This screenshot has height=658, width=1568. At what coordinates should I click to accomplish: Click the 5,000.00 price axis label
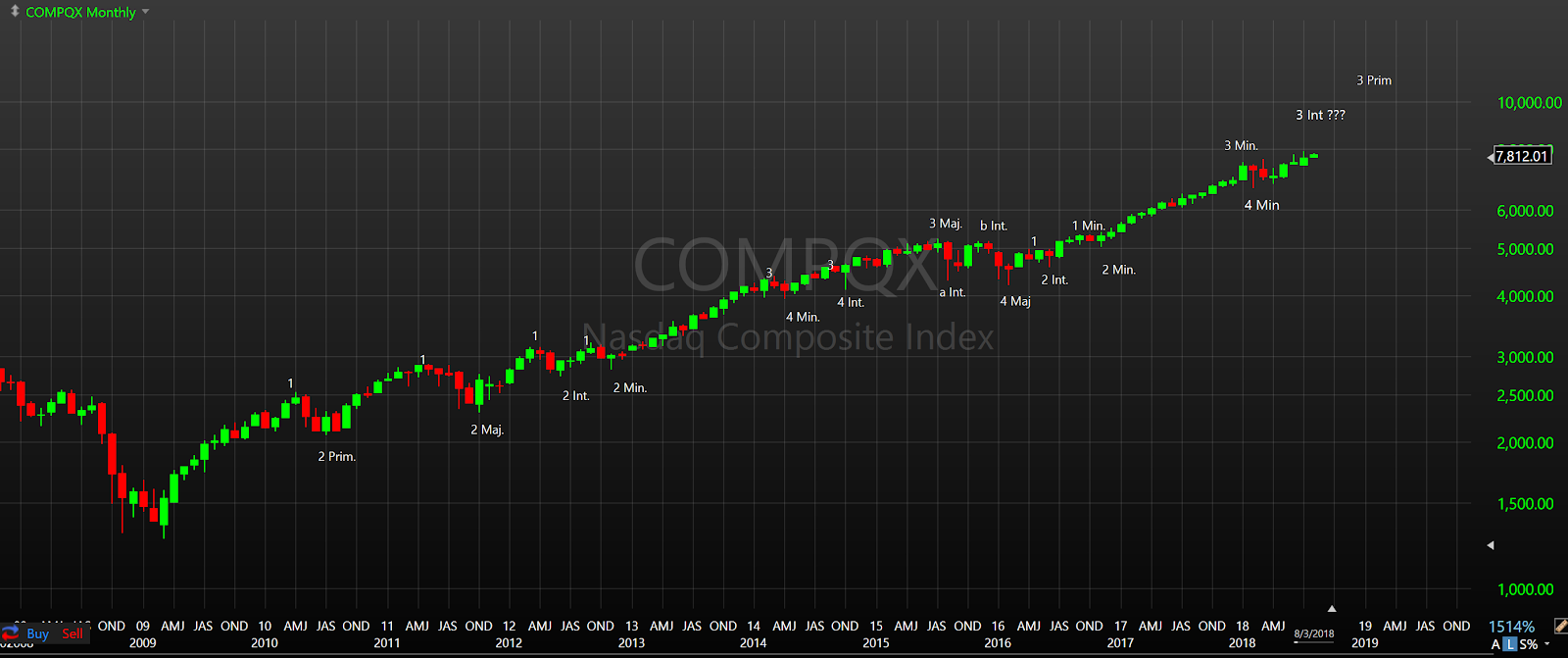tap(1525, 249)
